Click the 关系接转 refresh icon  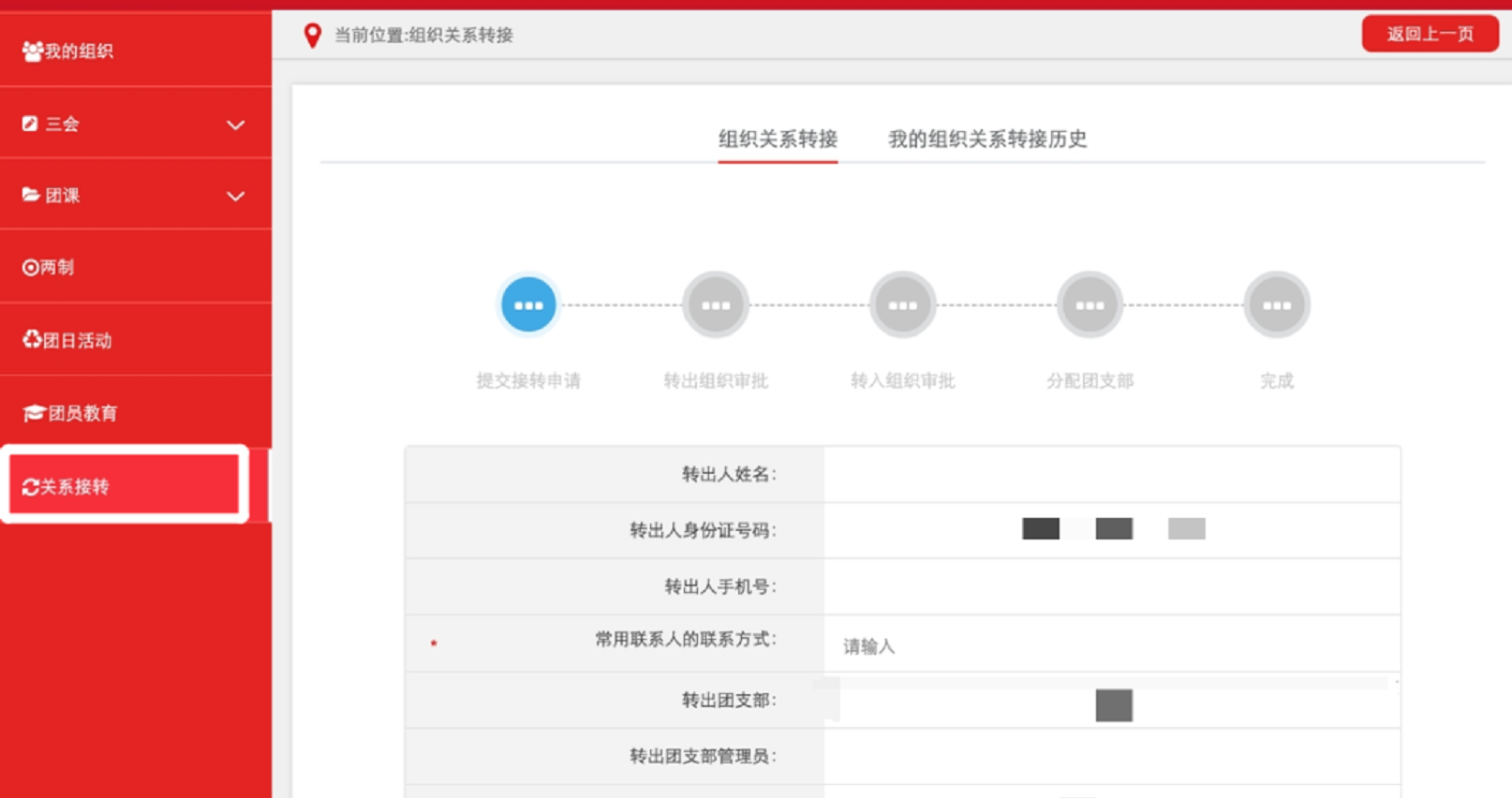tap(30, 487)
